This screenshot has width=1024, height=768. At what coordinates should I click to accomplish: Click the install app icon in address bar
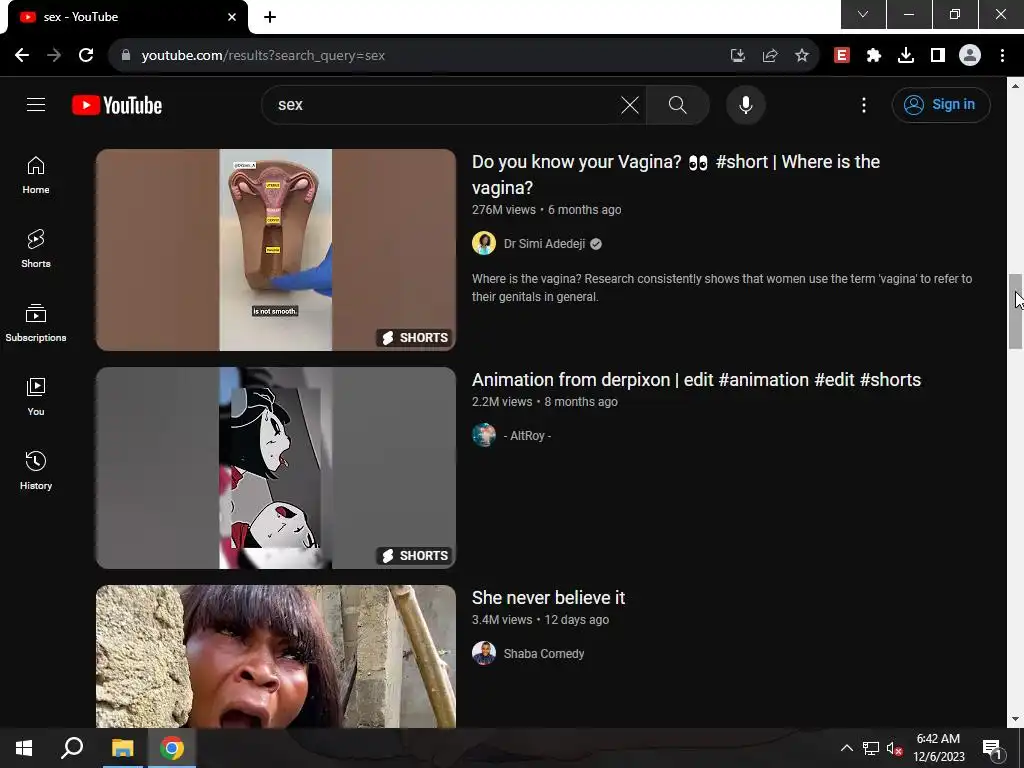tap(738, 56)
